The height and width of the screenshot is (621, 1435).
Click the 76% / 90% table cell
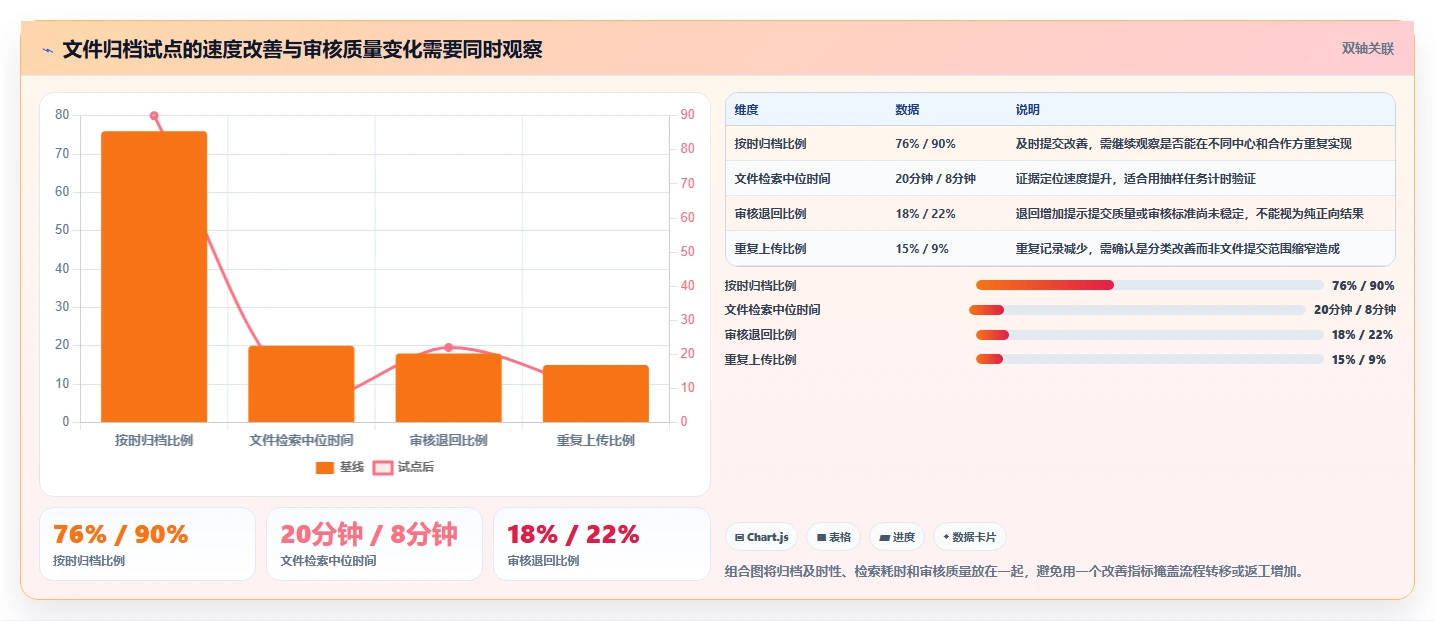[x=925, y=144]
